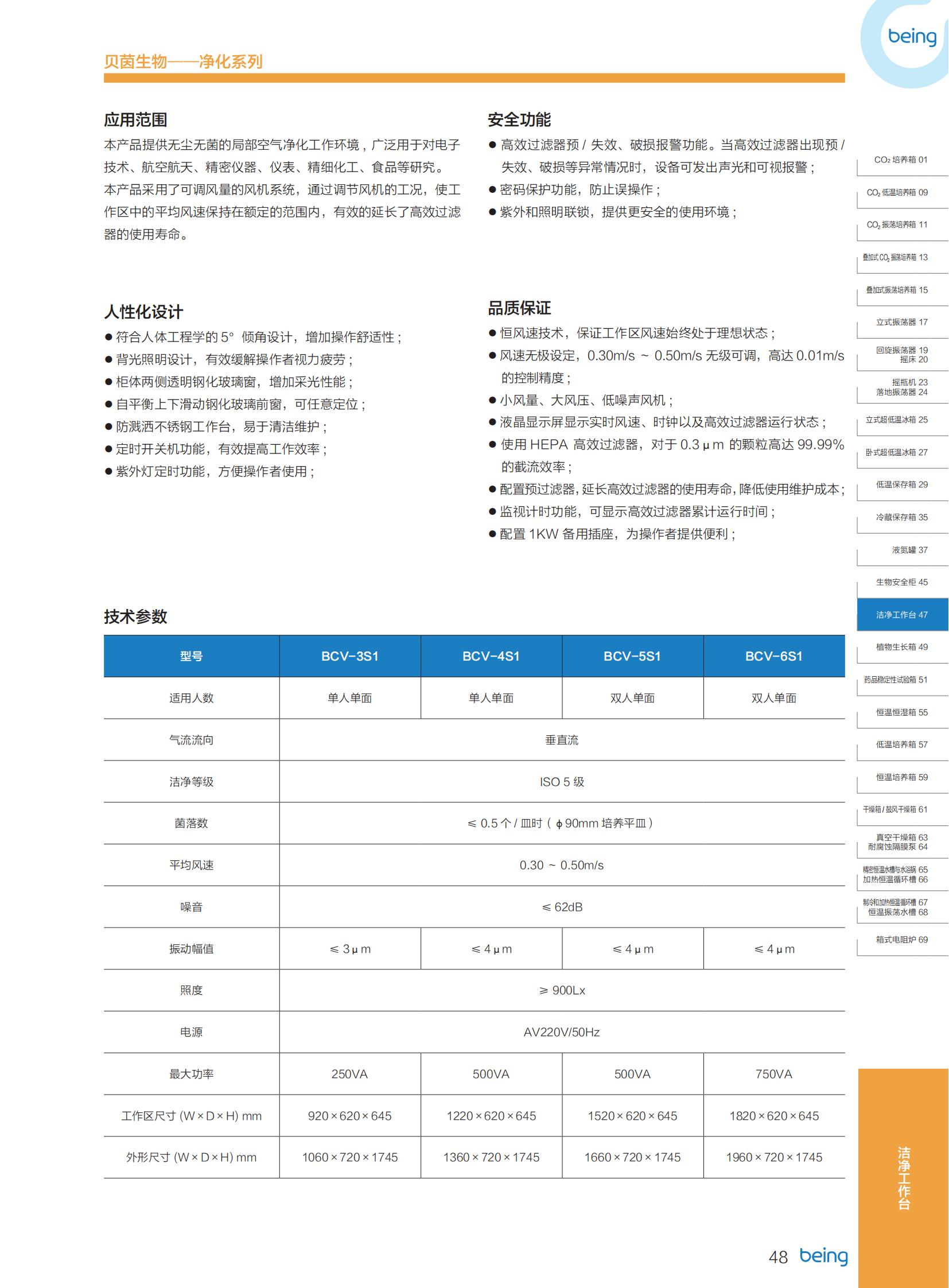949x1288 pixels.
Task: Select the highlighted 洁净工作台 47 tab
Action: (901, 615)
